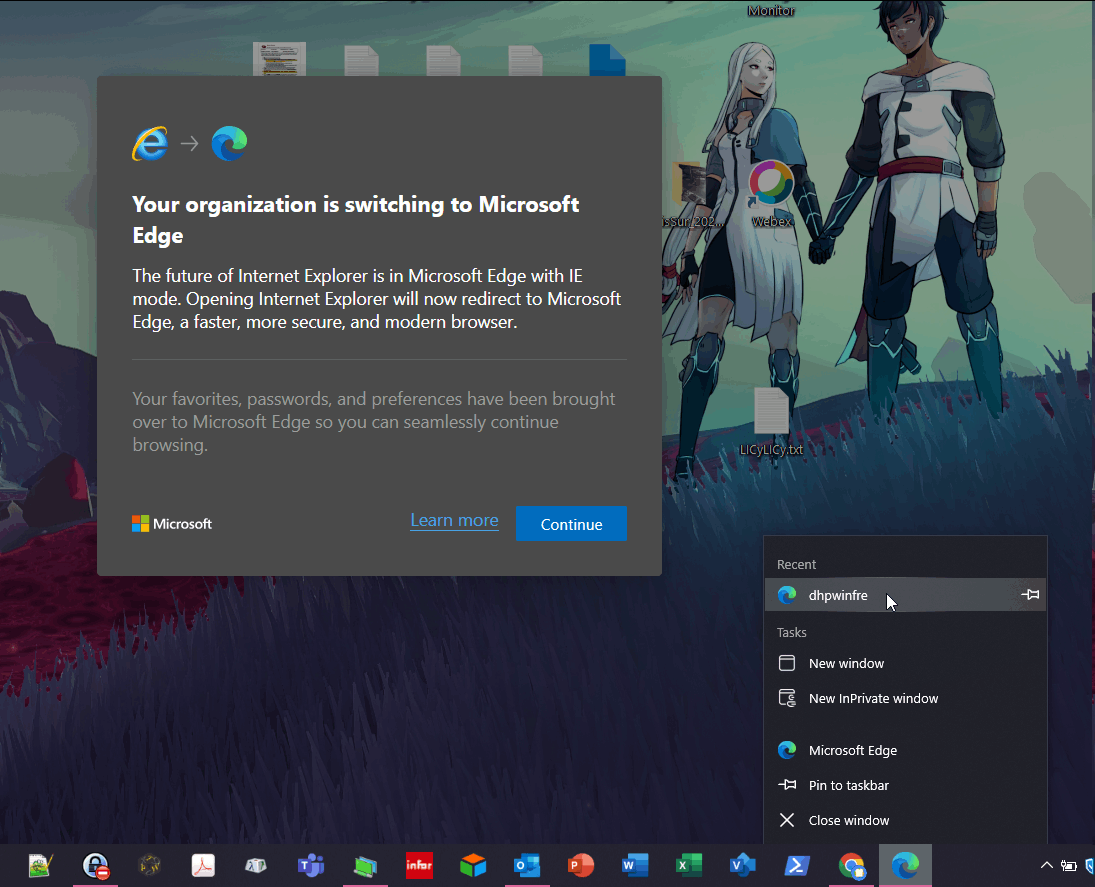Click the Tasks section heading

click(x=791, y=632)
